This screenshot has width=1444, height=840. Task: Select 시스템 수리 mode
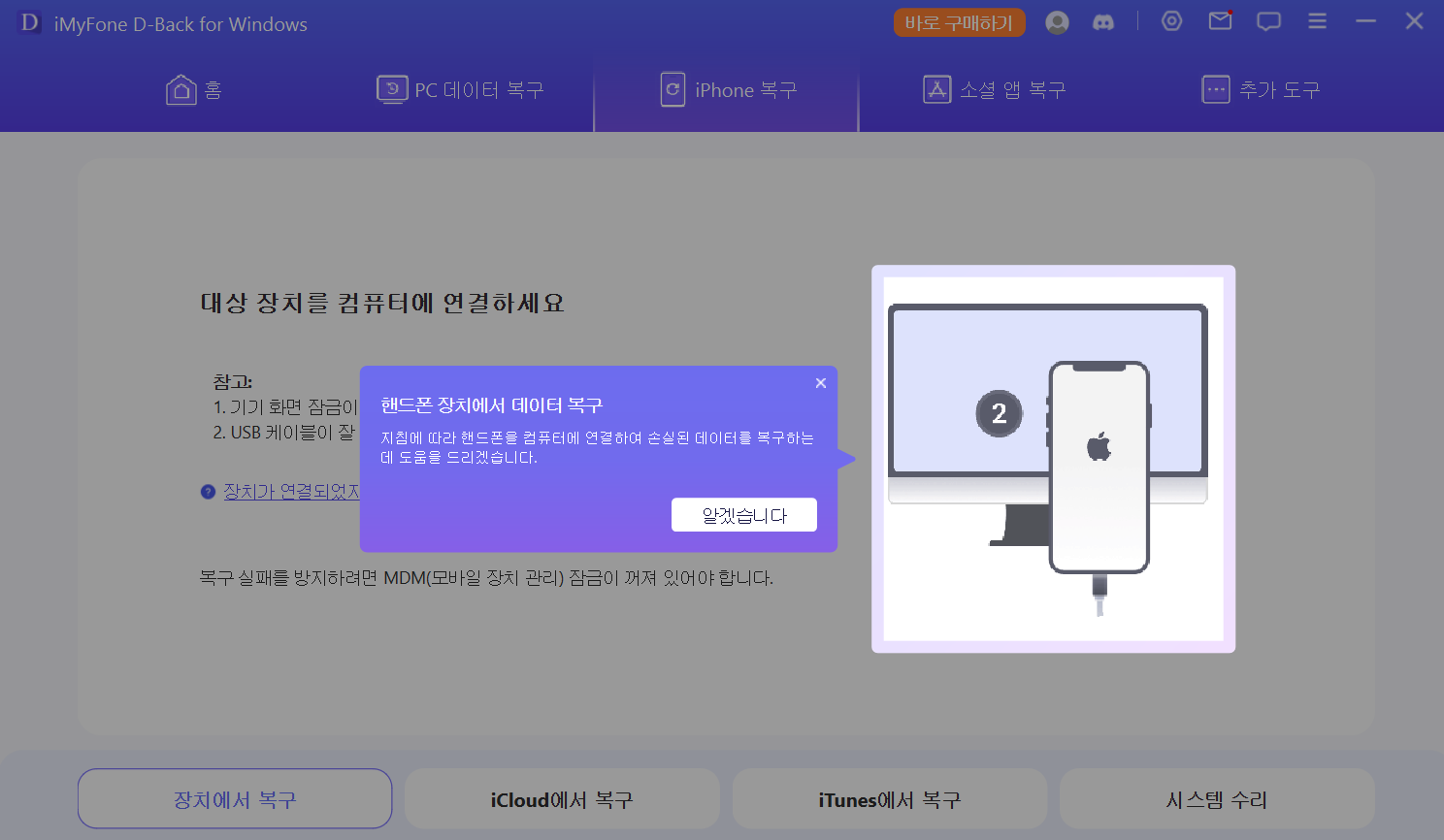(1217, 799)
